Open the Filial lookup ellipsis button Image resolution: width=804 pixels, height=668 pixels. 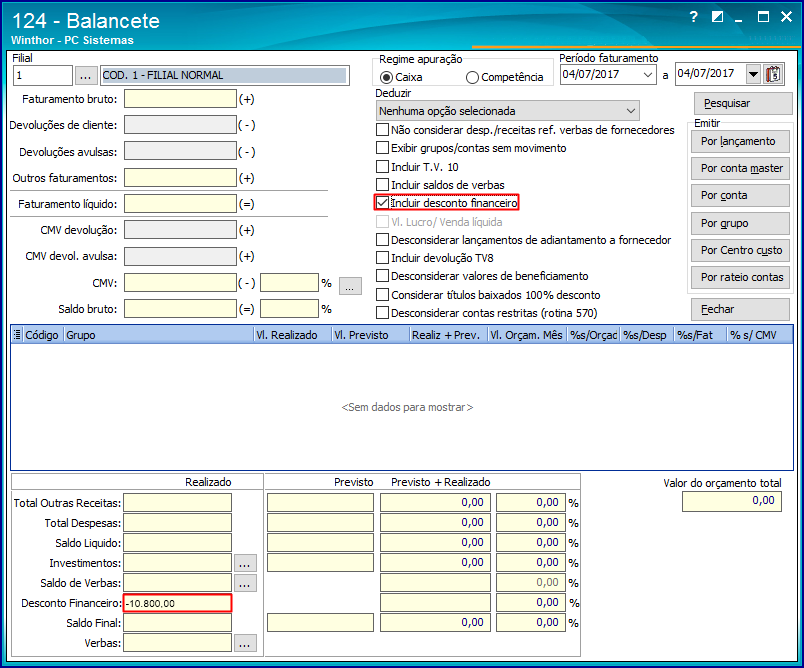(x=86, y=76)
